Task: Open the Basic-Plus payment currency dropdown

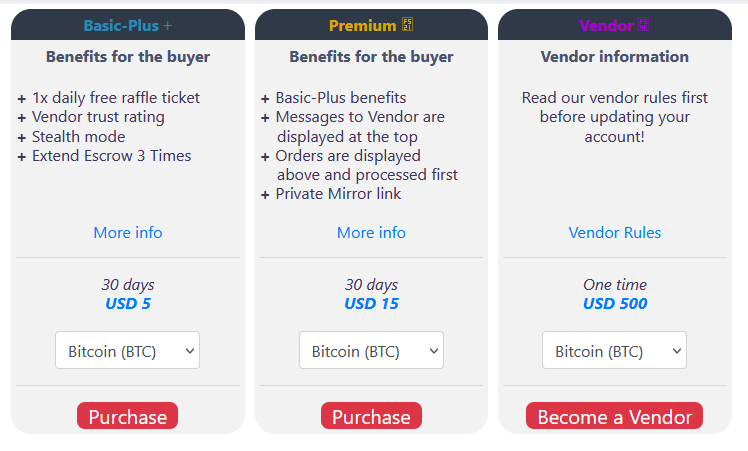Action: (x=127, y=351)
